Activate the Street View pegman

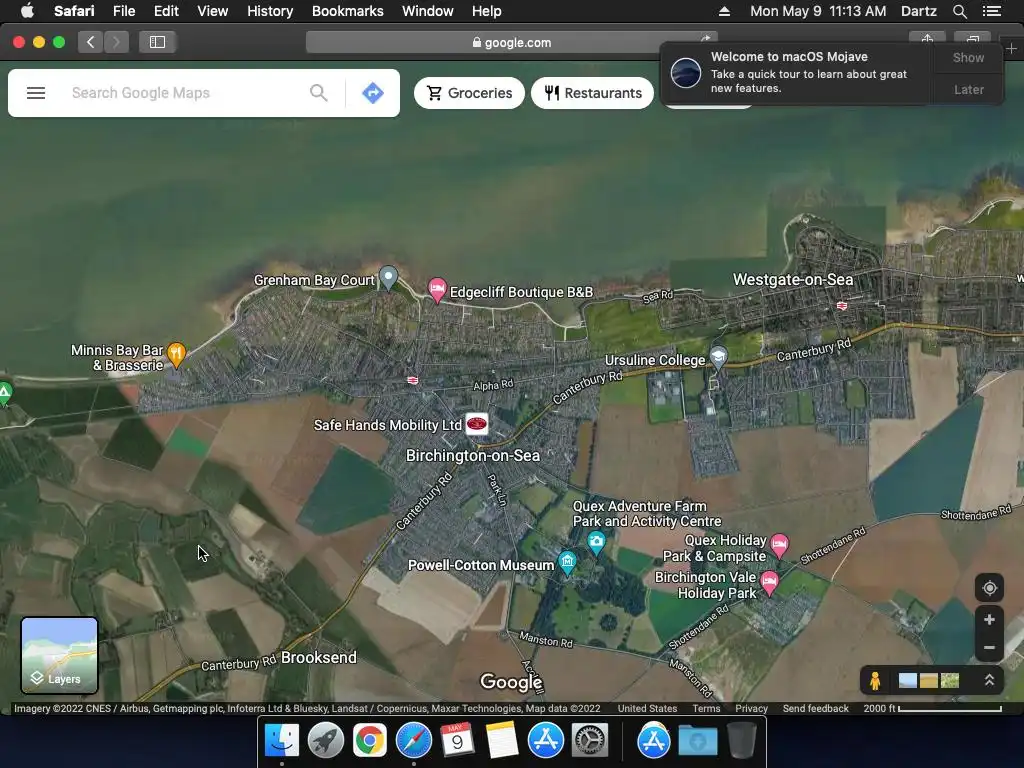click(875, 681)
